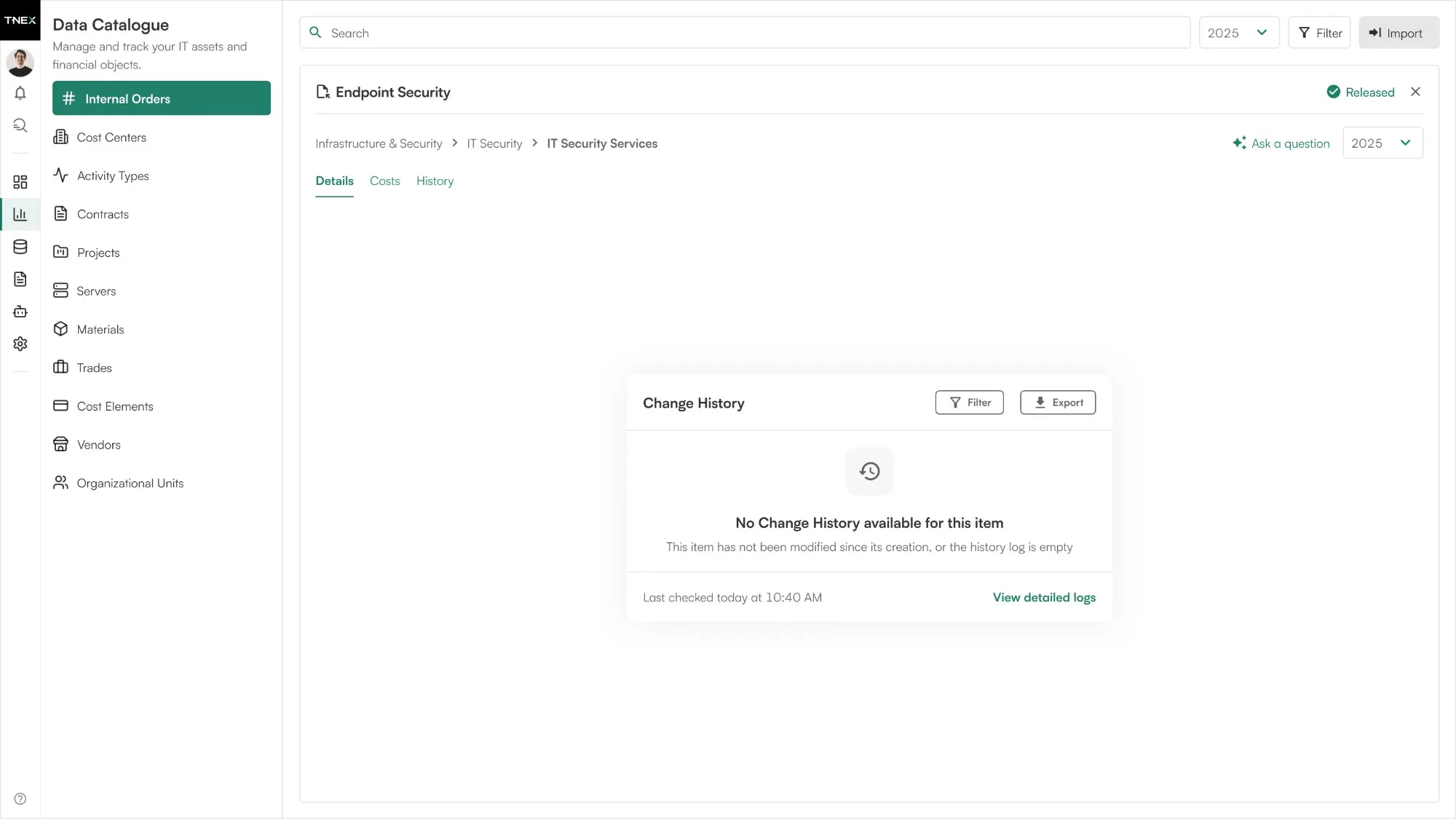Screen dimensions: 1456x819
Task: Open Cost Centers
Action: (x=162, y=137)
